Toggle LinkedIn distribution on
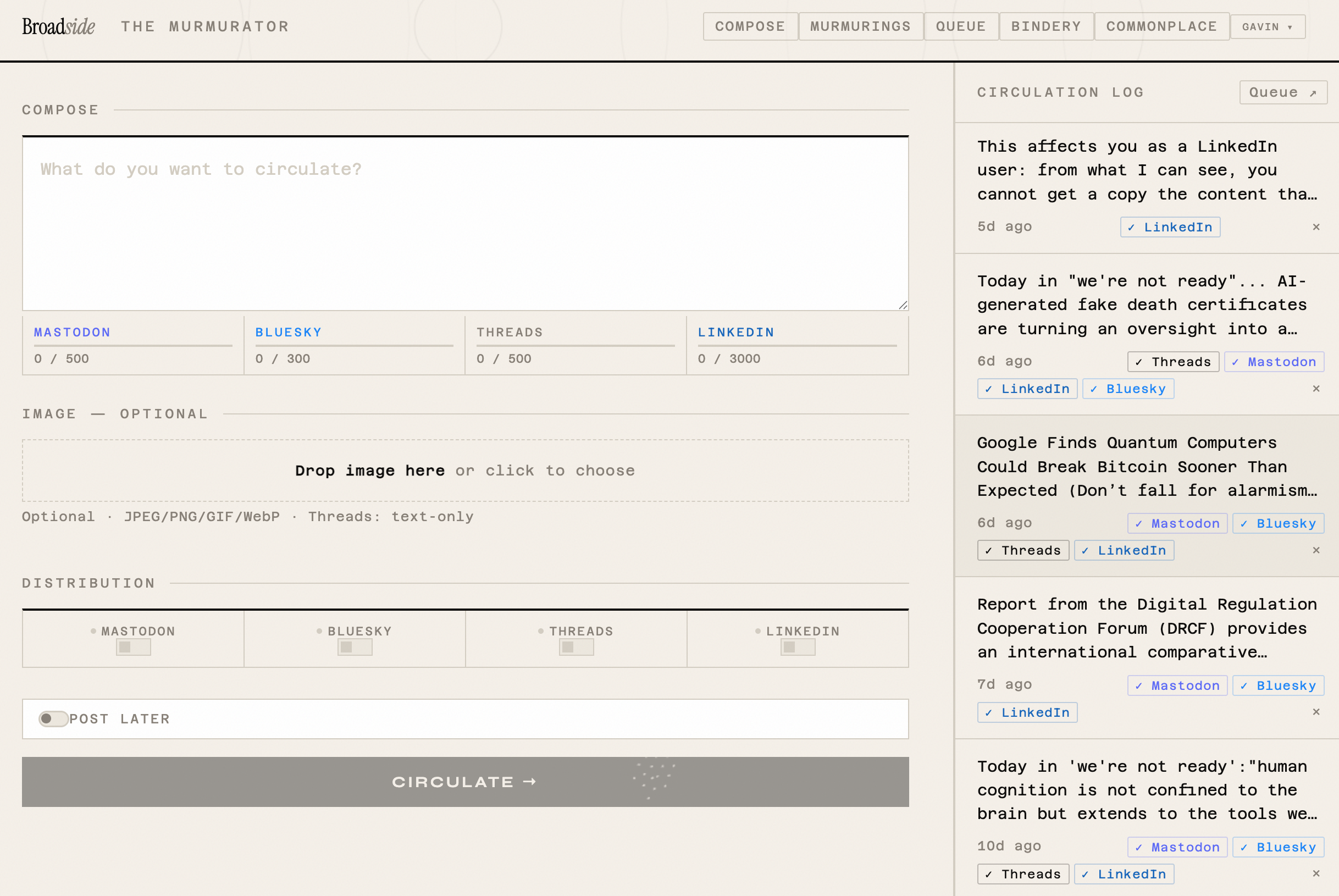 click(798, 647)
